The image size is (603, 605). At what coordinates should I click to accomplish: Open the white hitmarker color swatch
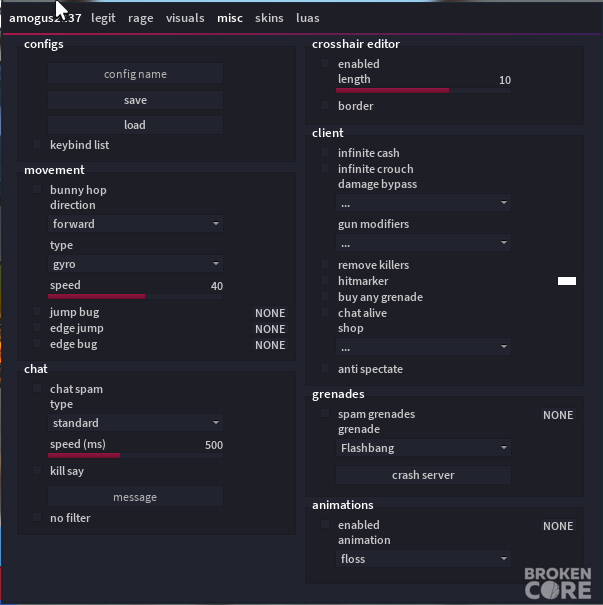pyautogui.click(x=567, y=281)
